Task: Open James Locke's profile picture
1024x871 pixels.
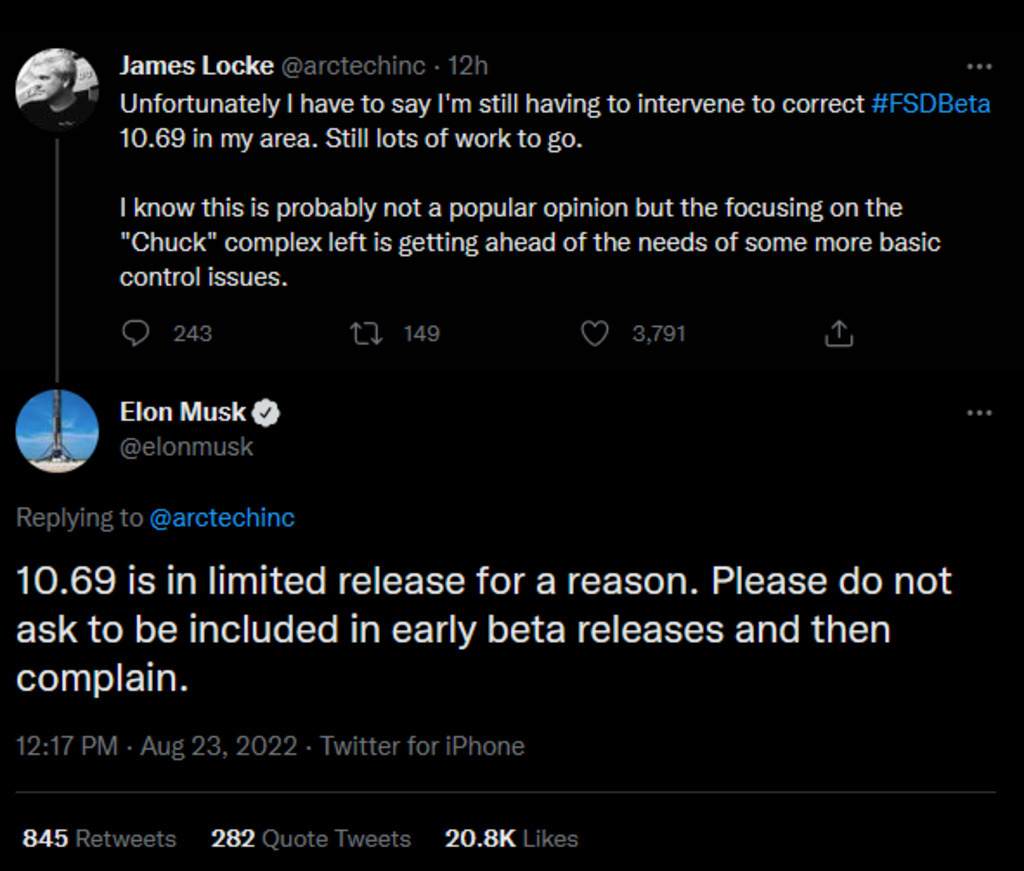Action: (57, 90)
